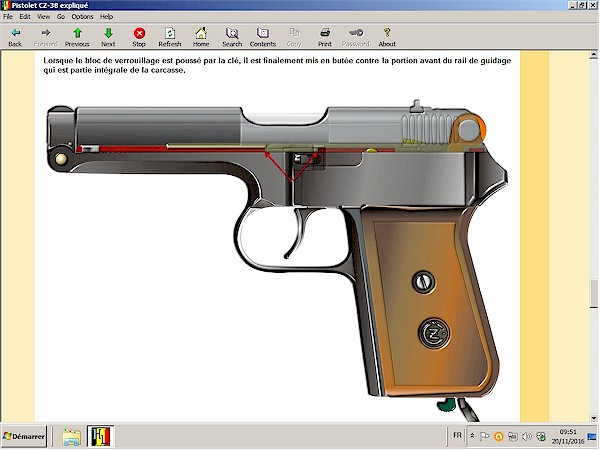Open the volume speaker tray icon

527,436
